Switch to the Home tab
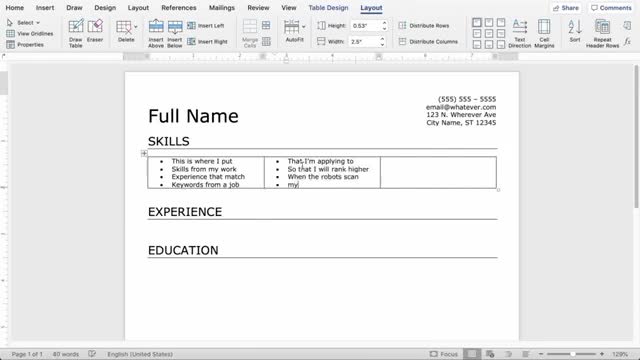640x360 pixels. (15, 8)
